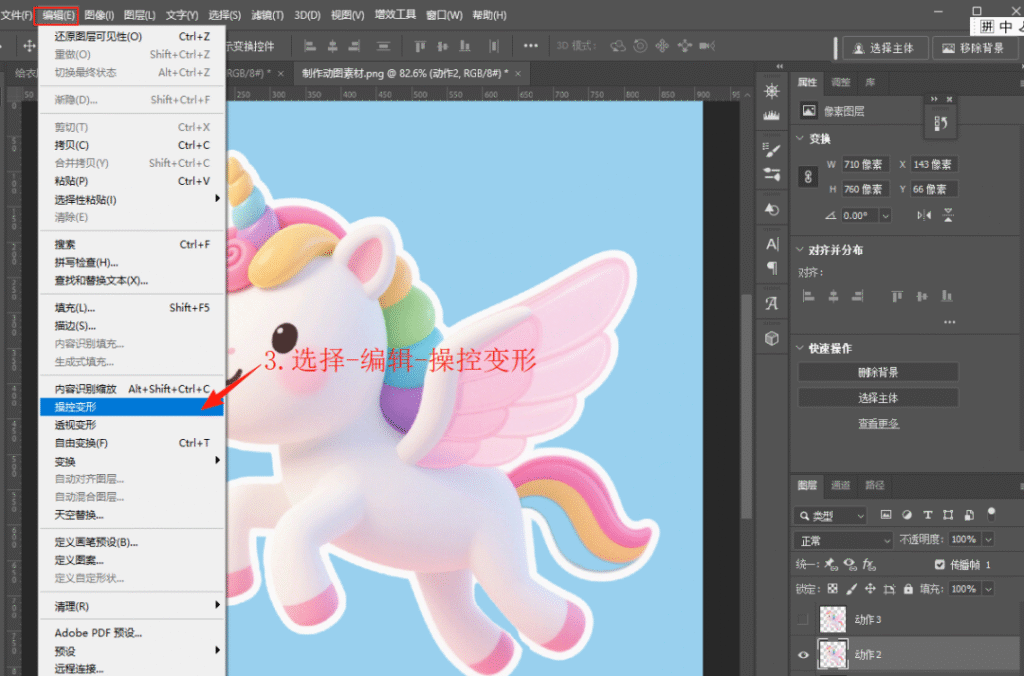Collapse the 变换 section
Image resolution: width=1024 pixels, height=676 pixels.
coord(800,138)
